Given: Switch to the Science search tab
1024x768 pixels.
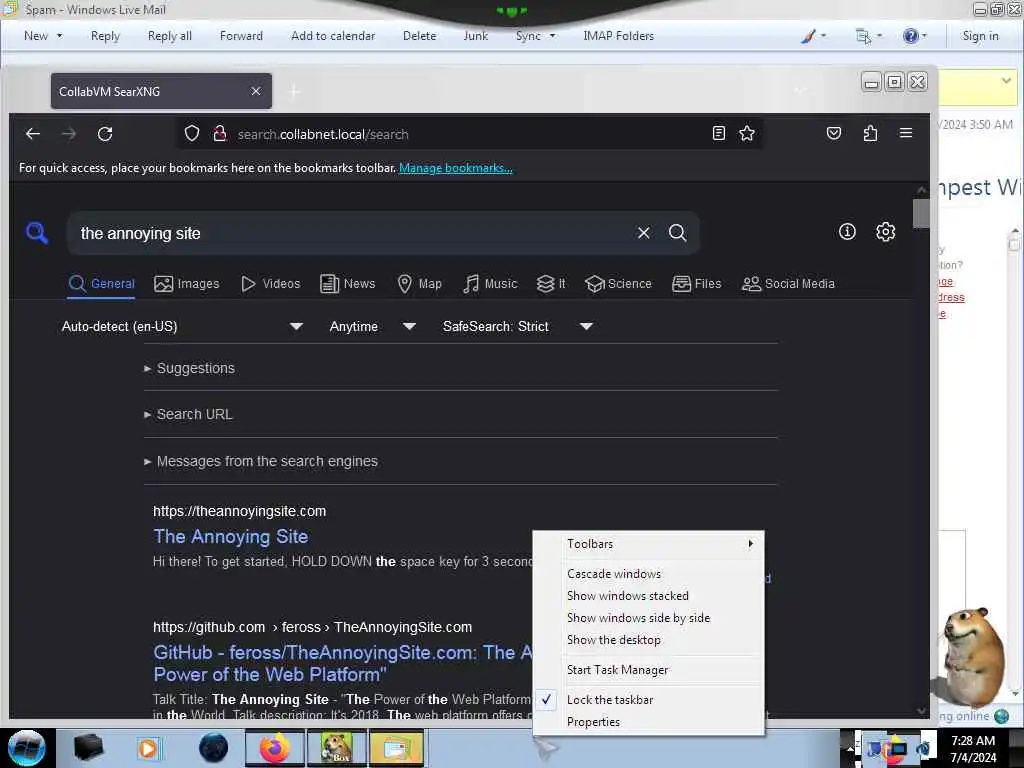Looking at the screenshot, I should pyautogui.click(x=618, y=283).
